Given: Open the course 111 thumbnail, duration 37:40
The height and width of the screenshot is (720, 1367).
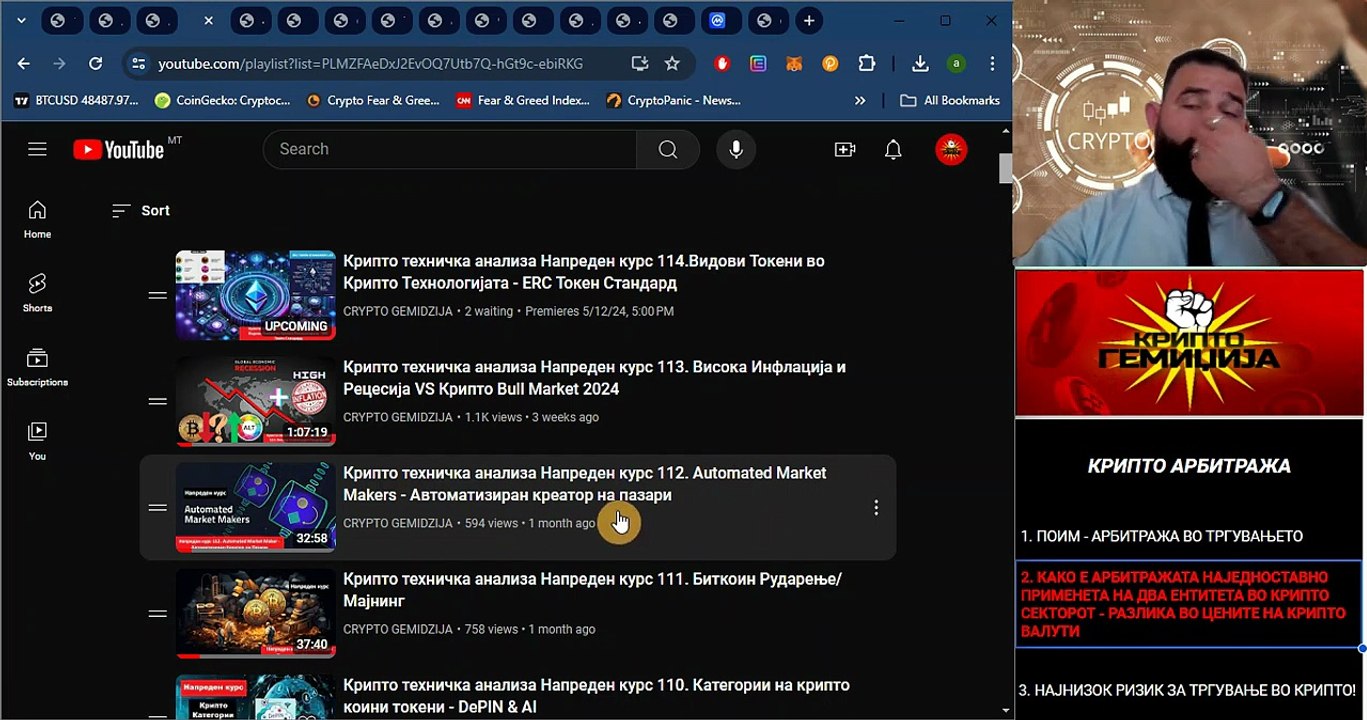Looking at the screenshot, I should (256, 613).
